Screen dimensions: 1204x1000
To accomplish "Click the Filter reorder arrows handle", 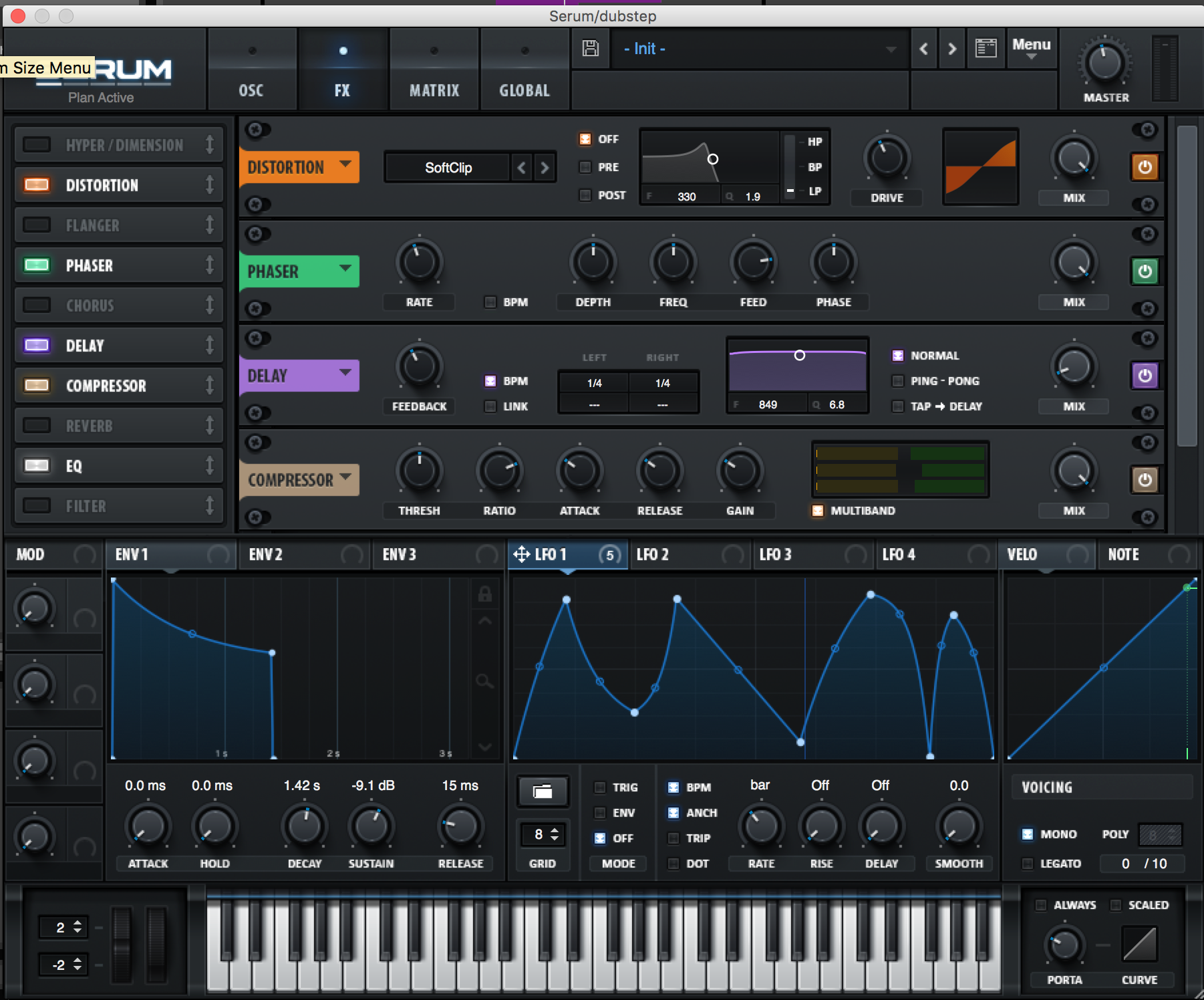I will coord(210,506).
